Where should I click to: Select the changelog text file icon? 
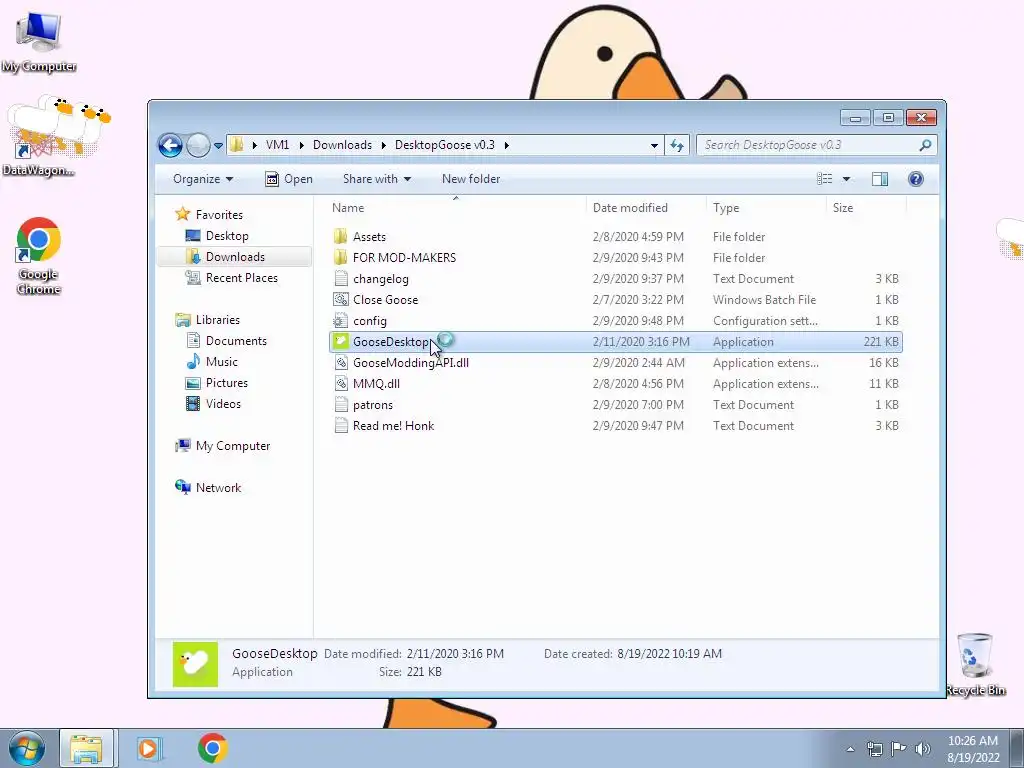coord(340,279)
